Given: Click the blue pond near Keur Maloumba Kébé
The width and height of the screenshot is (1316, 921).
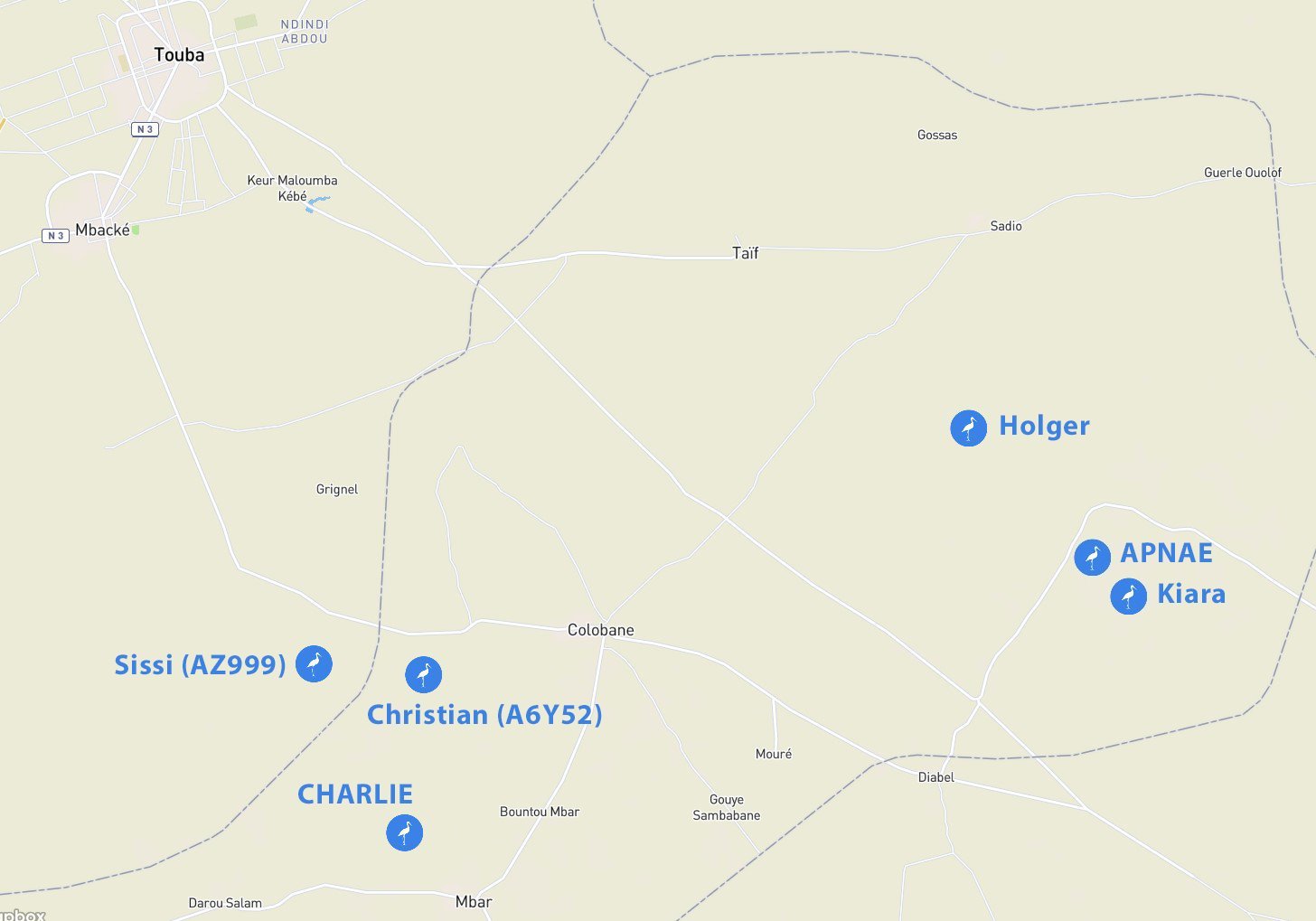Looking at the screenshot, I should pos(315,203).
